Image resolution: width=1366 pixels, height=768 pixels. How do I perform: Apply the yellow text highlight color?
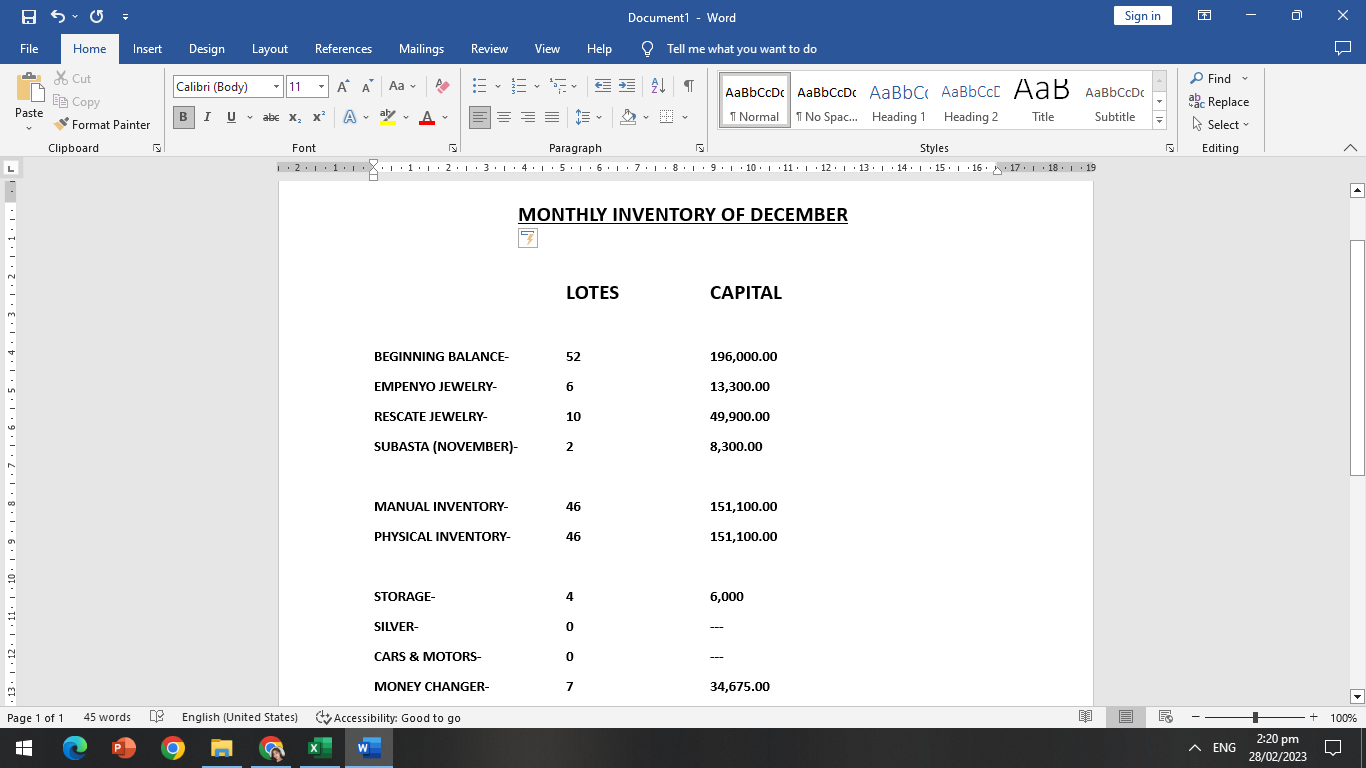tap(388, 117)
